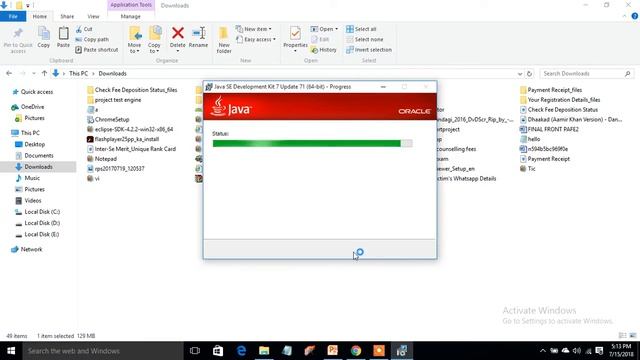
Task: Switch to the Home ribbon tab
Action: pos(40,16)
